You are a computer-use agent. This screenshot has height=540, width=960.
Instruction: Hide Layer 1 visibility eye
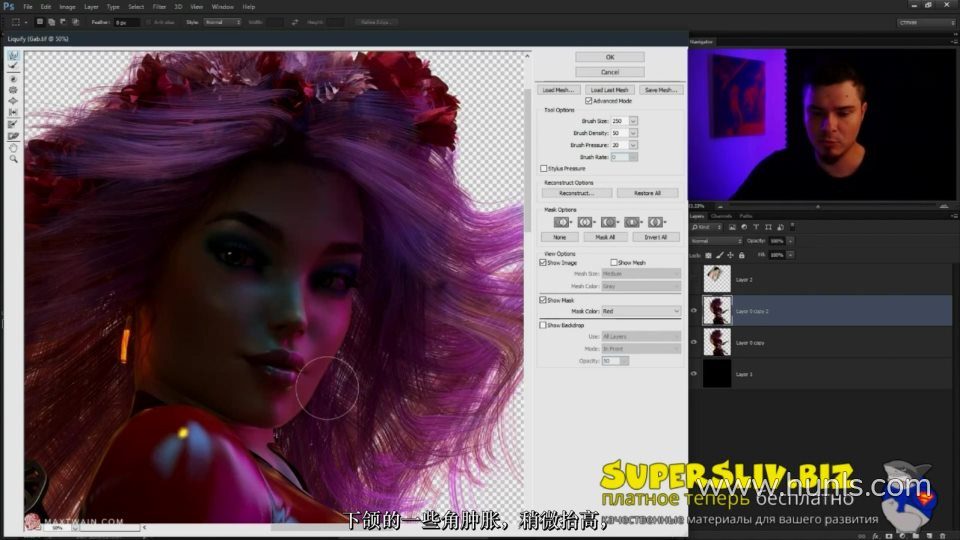click(x=694, y=373)
